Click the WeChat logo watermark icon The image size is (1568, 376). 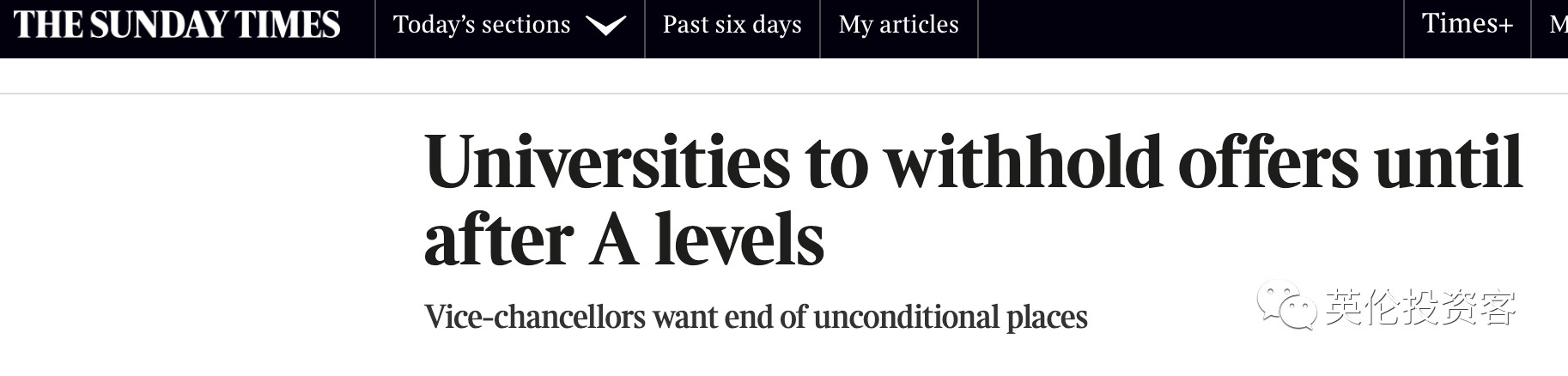[1286, 306]
